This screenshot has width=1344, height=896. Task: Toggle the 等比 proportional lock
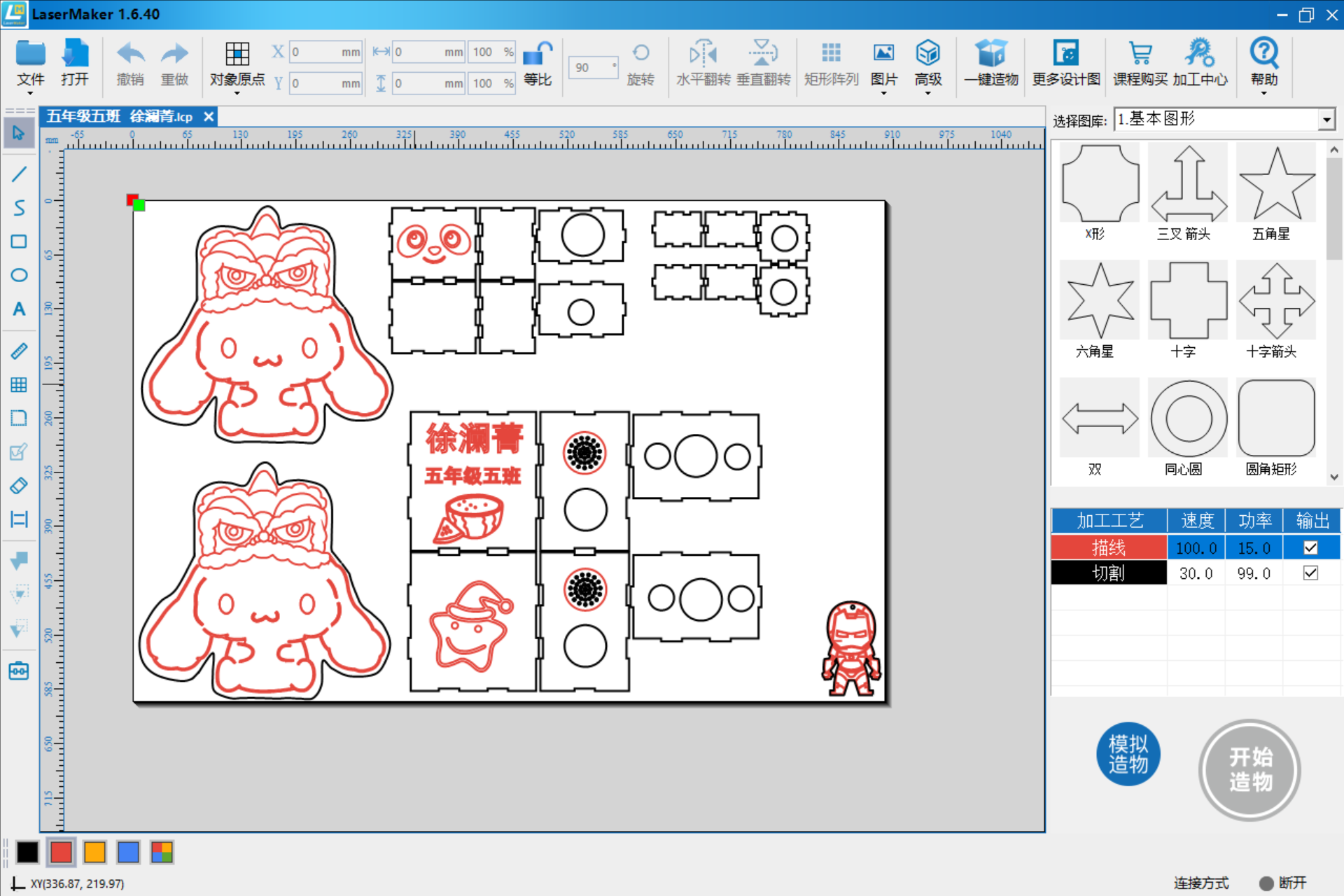[x=538, y=55]
